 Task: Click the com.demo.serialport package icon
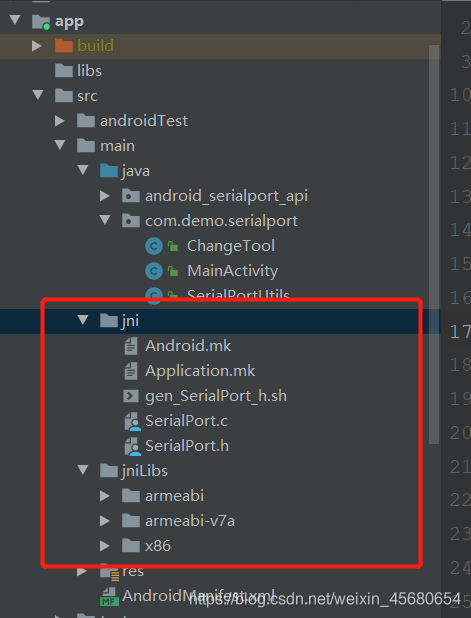pos(131,221)
